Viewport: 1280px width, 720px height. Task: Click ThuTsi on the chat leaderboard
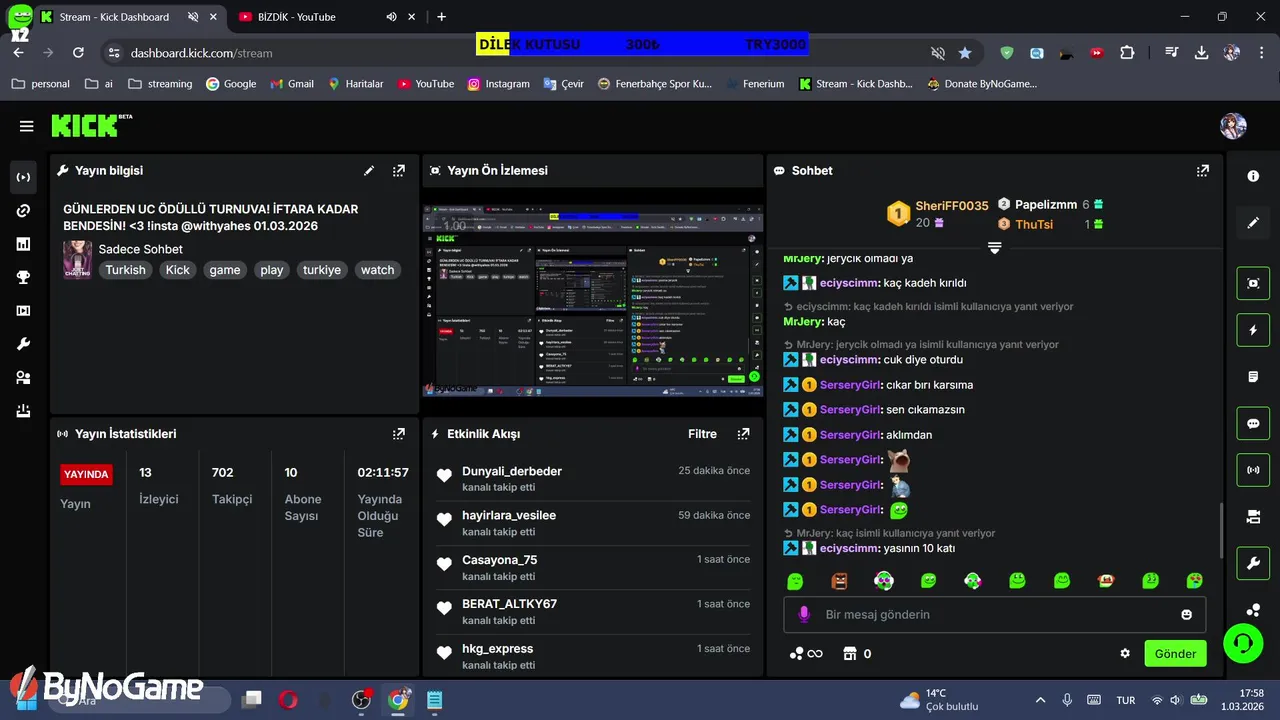[x=1034, y=224]
